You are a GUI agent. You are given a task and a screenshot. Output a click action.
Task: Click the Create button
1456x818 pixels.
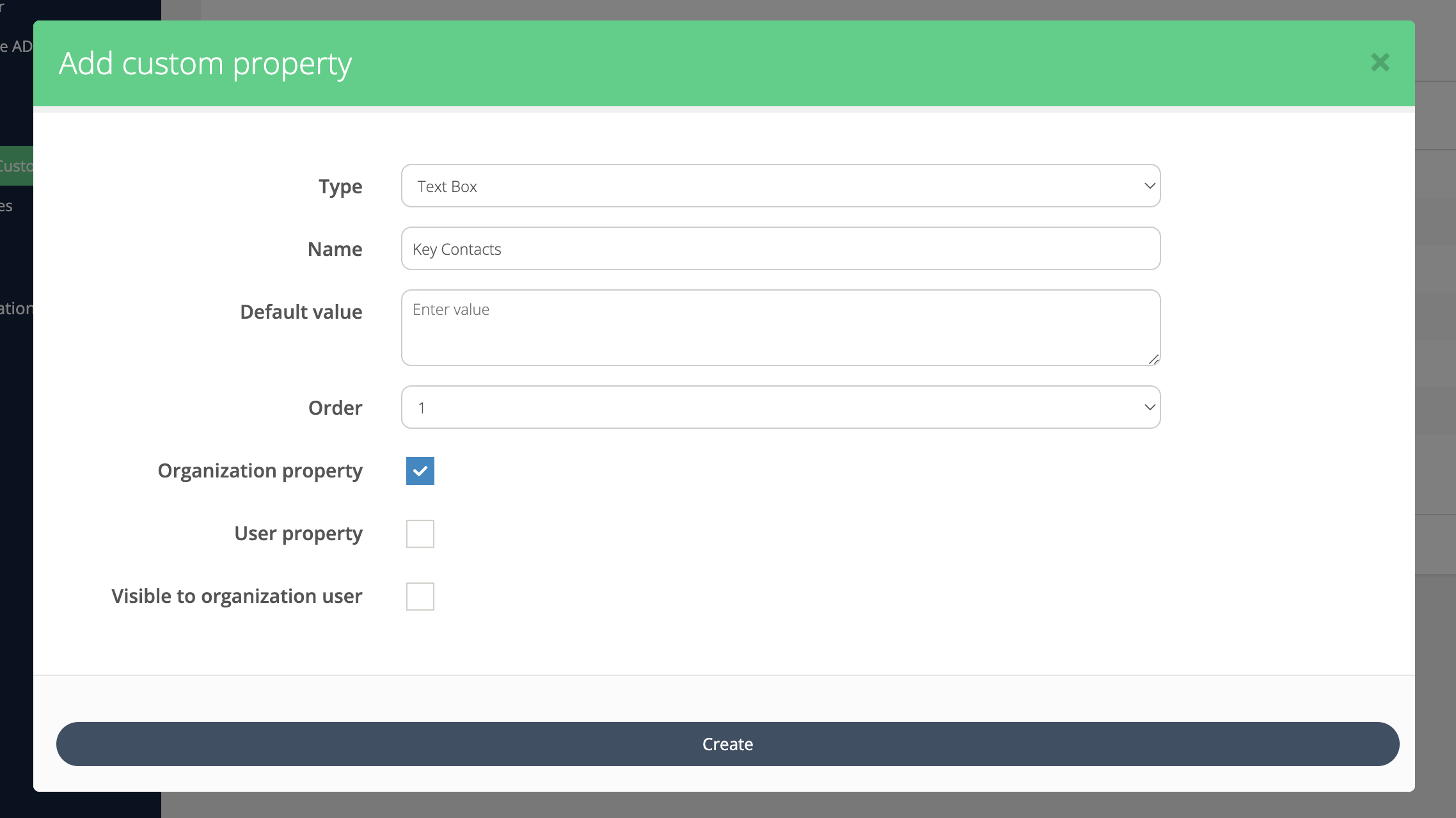[727, 744]
